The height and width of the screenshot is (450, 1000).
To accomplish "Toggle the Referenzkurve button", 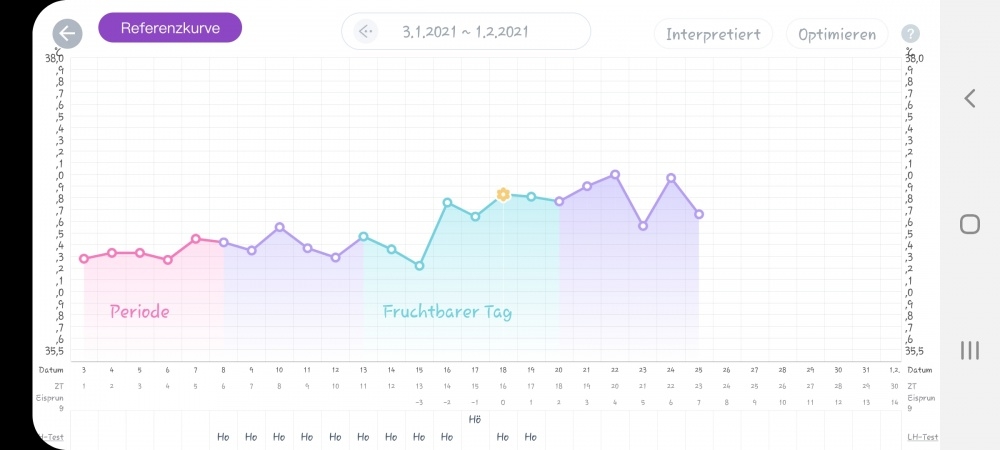I will click(170, 28).
